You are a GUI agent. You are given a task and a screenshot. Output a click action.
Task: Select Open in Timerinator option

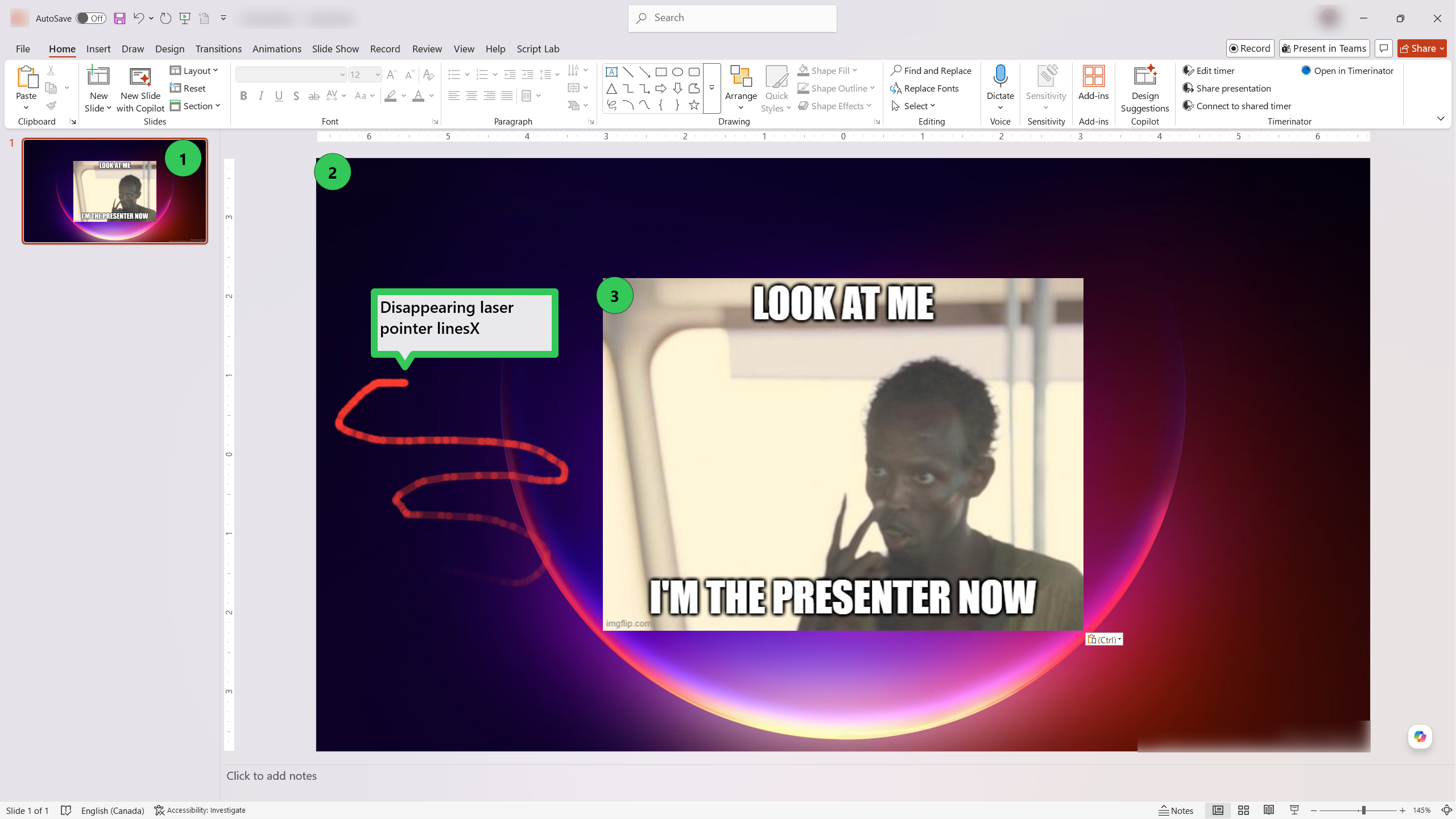point(1347,71)
